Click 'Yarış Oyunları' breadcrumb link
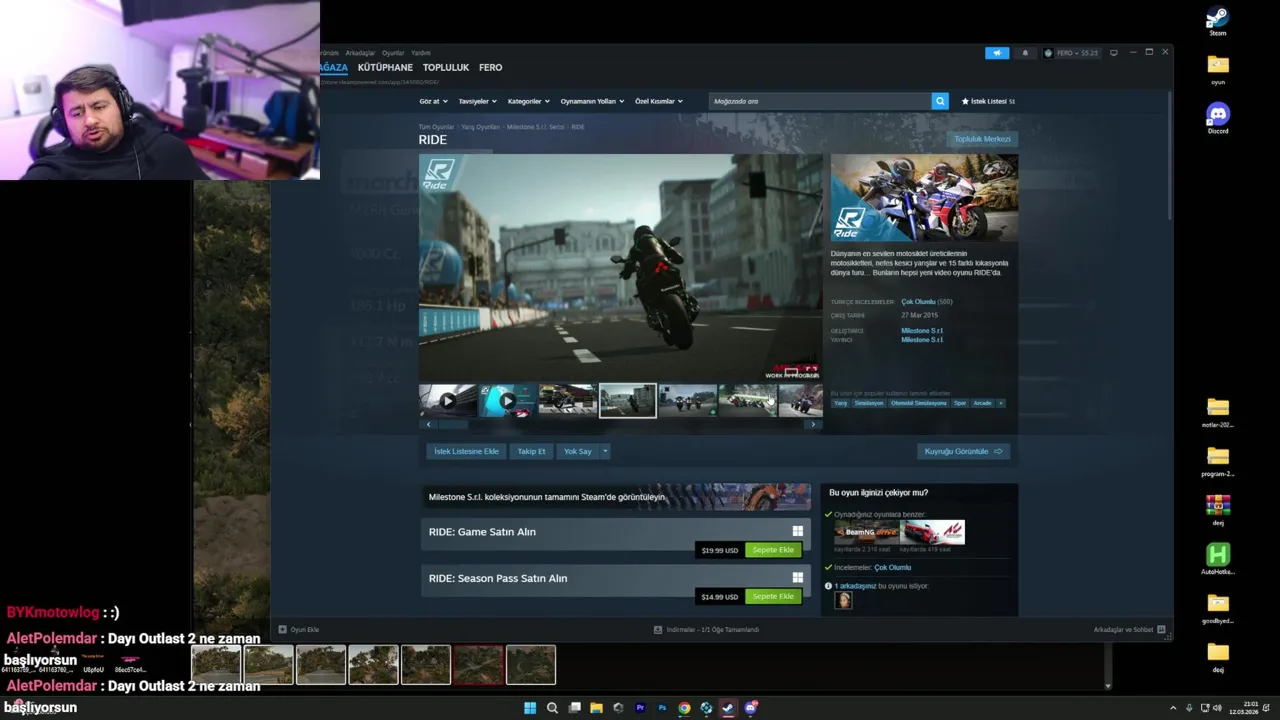The height and width of the screenshot is (720, 1280). pos(480,127)
